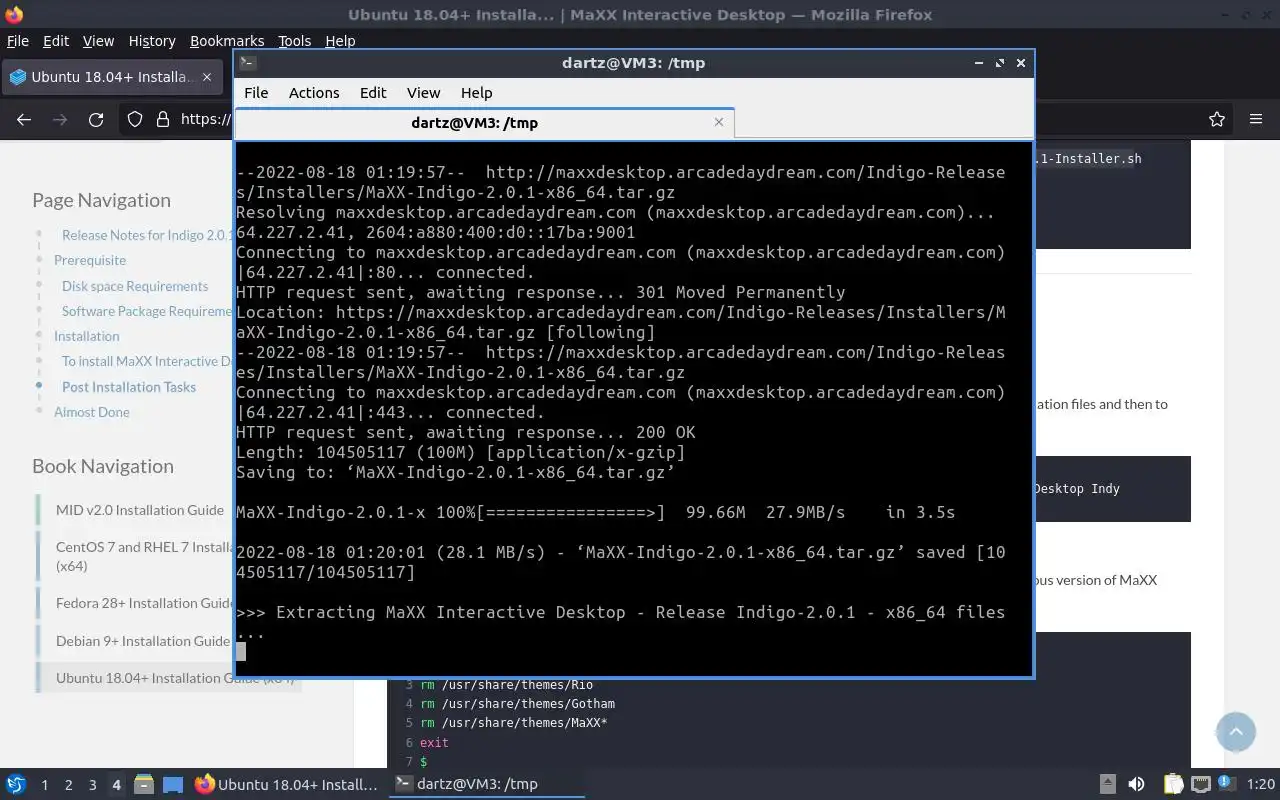Viewport: 1280px width, 800px height.
Task: Close the dartz@VM3: /tmp terminal tab
Action: coord(718,122)
